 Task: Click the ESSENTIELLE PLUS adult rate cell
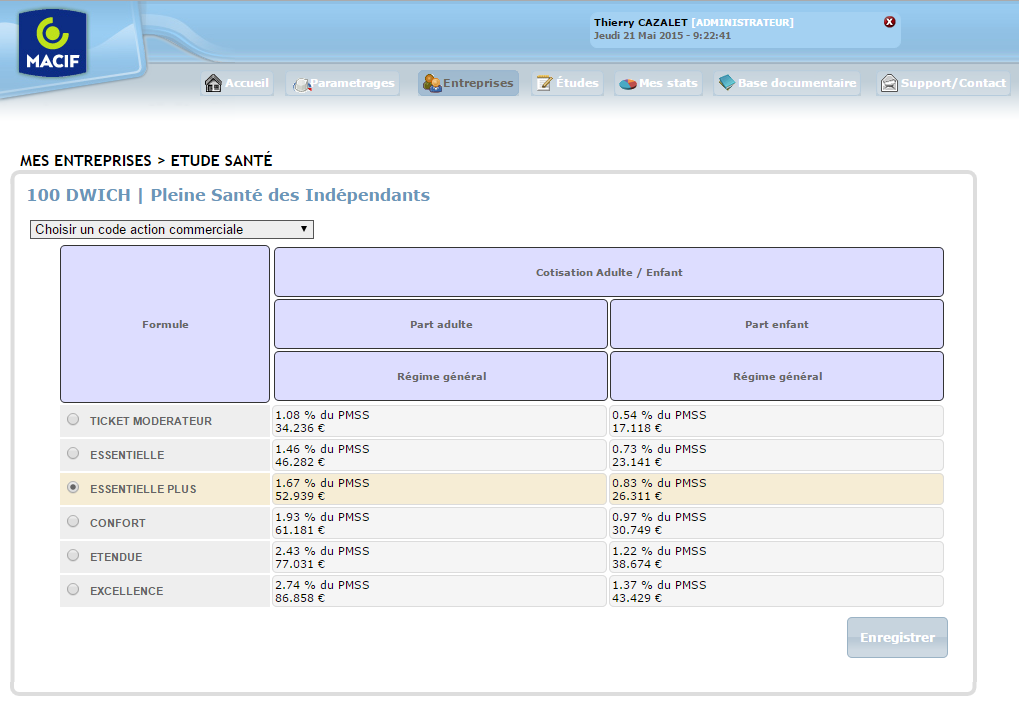440,489
